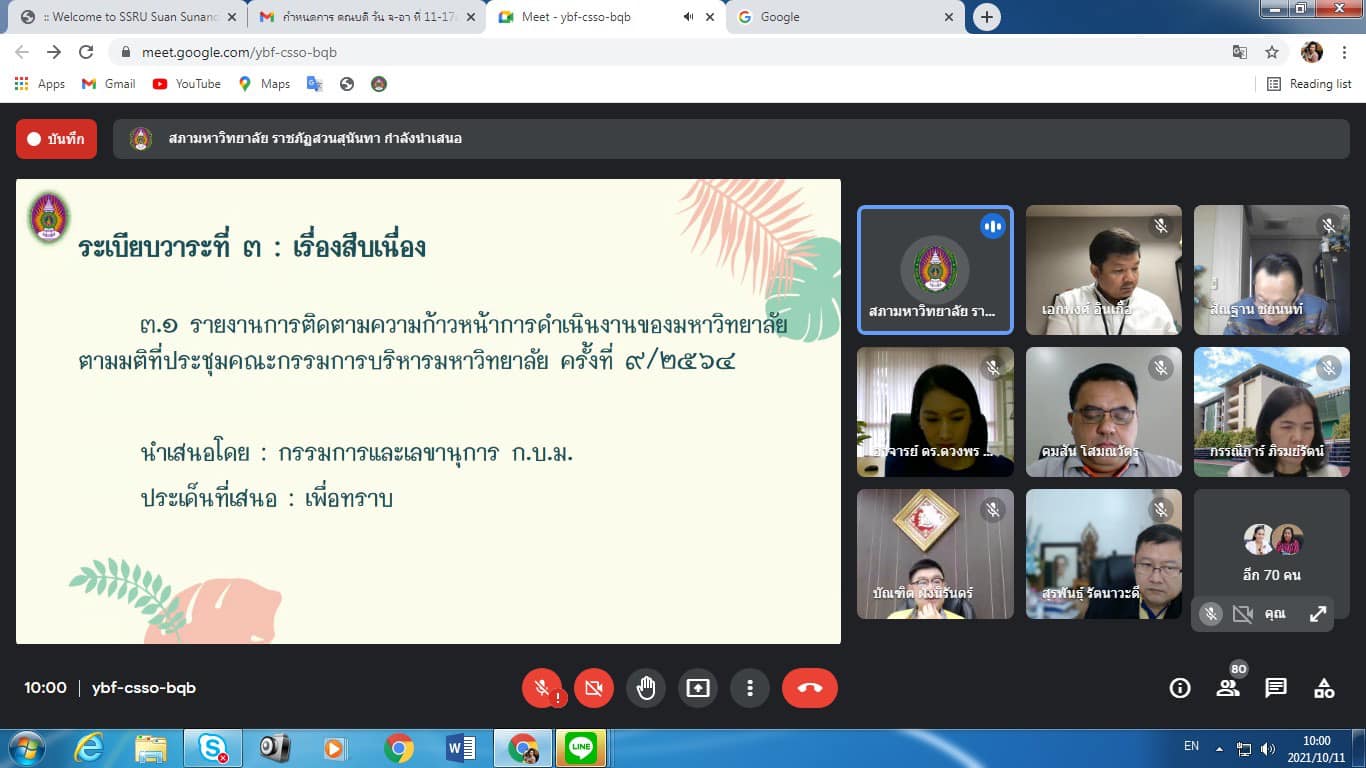Screen dimensions: 1366x768
Task: Click the red leave call button
Action: tap(809, 688)
